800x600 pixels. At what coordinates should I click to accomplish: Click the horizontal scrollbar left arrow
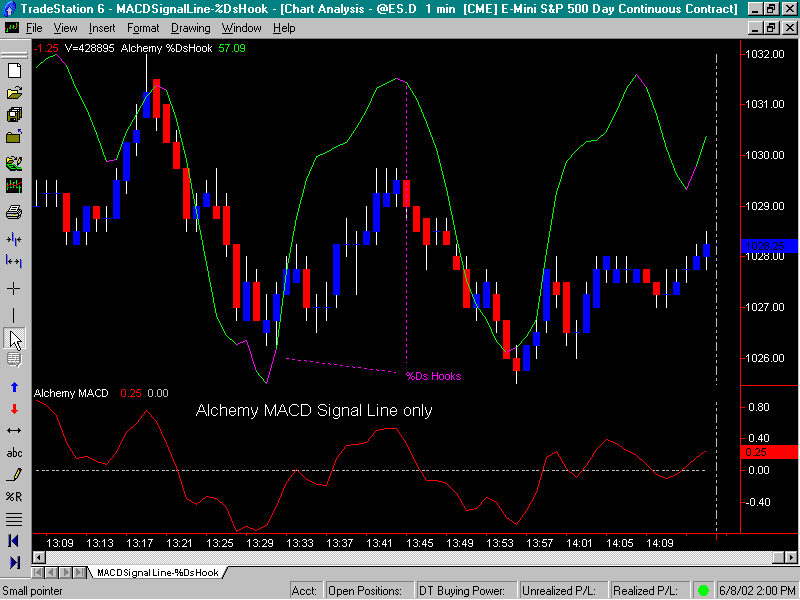pyautogui.click(x=38, y=557)
